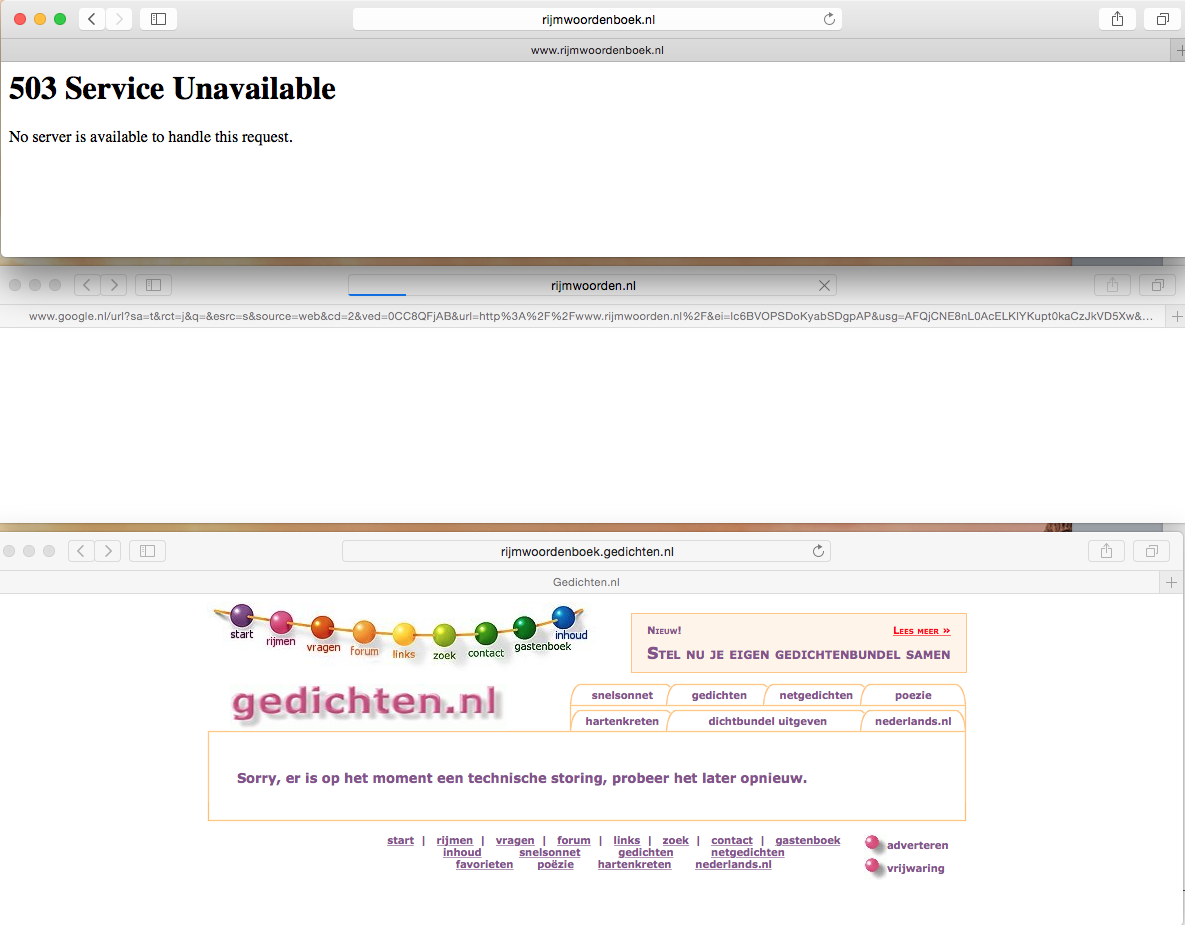Go back in the rijmwoordenboek.nl window
1185x925 pixels.
pos(92,20)
